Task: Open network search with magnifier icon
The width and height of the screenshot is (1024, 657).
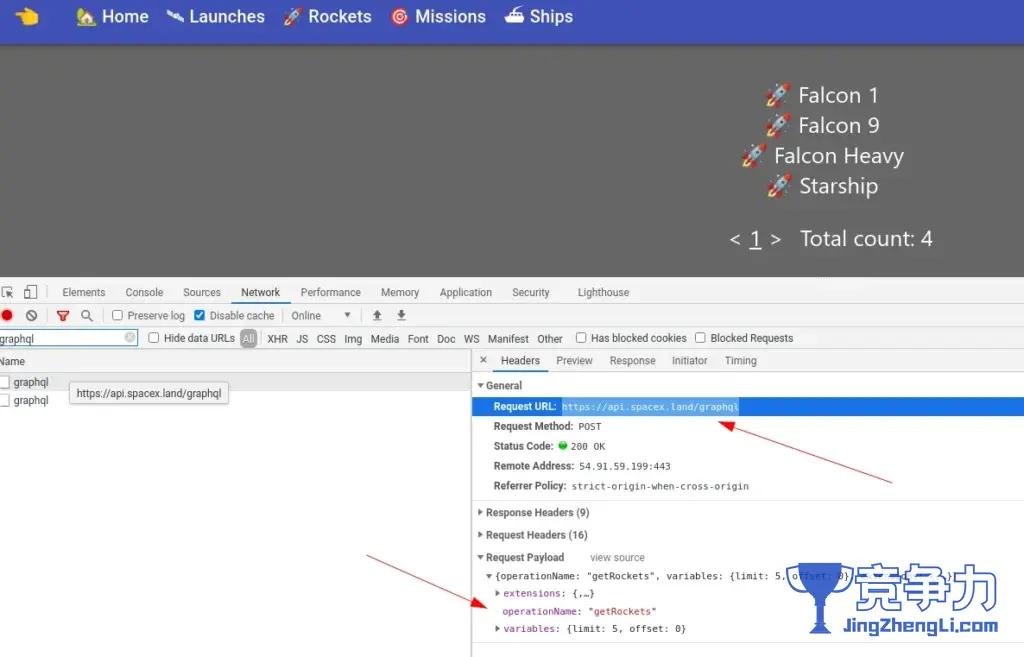Action: click(x=87, y=316)
